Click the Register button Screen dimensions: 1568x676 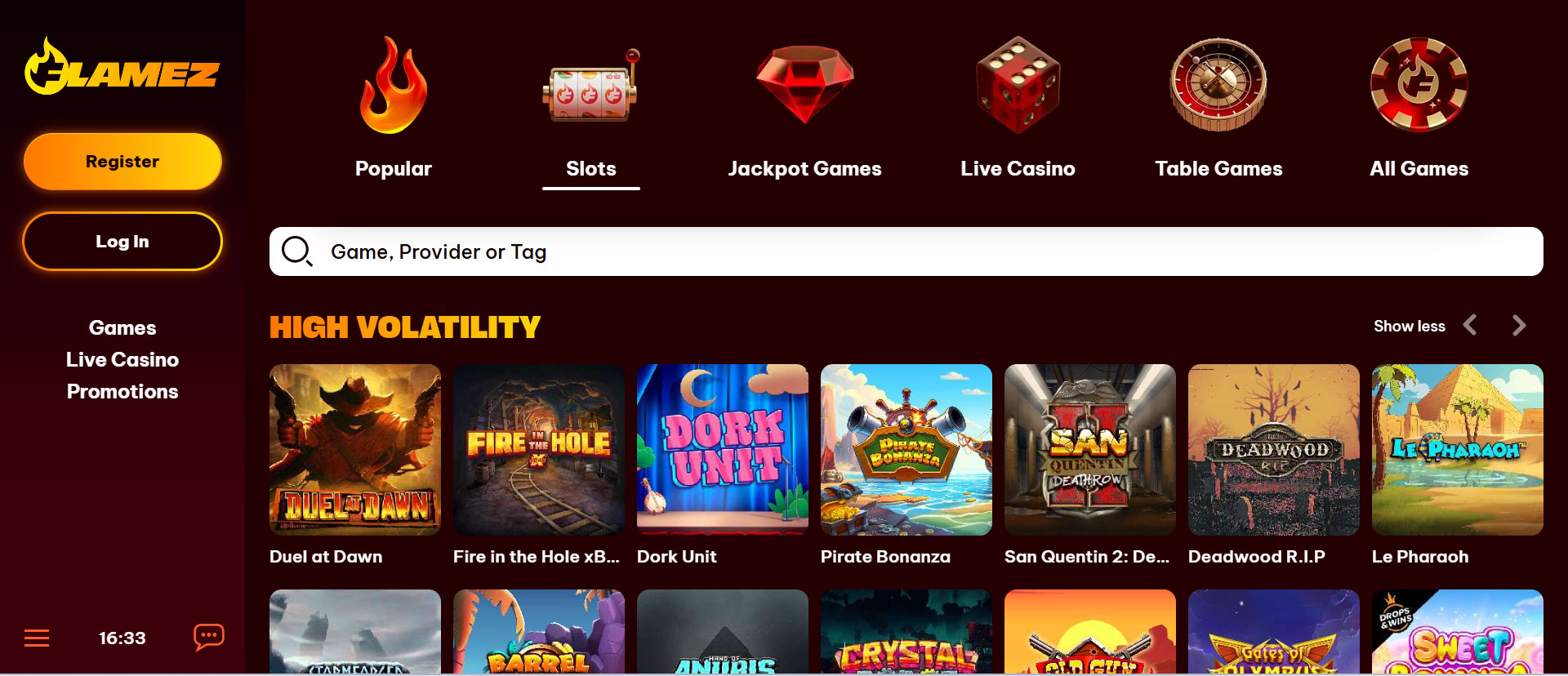(x=122, y=162)
